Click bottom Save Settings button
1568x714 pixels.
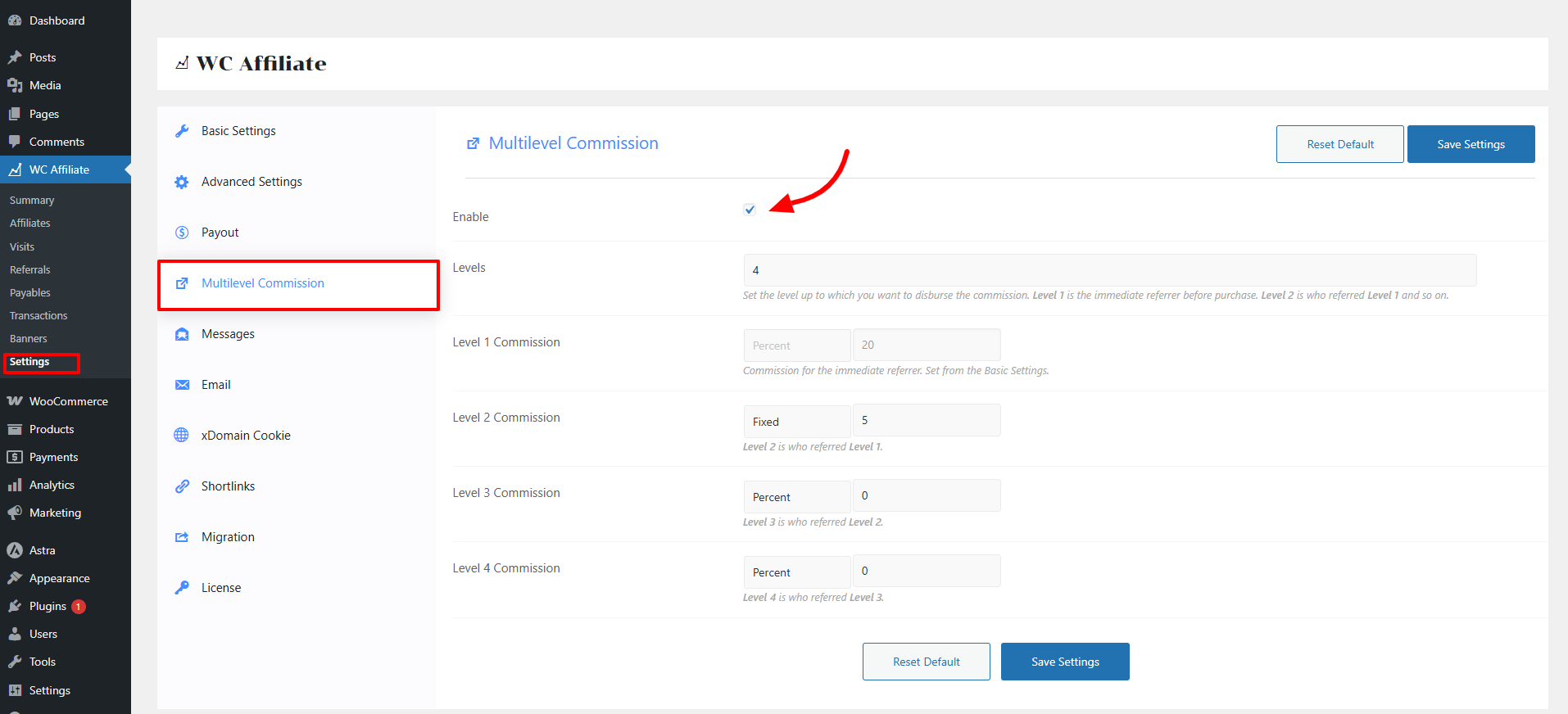[x=1065, y=662]
